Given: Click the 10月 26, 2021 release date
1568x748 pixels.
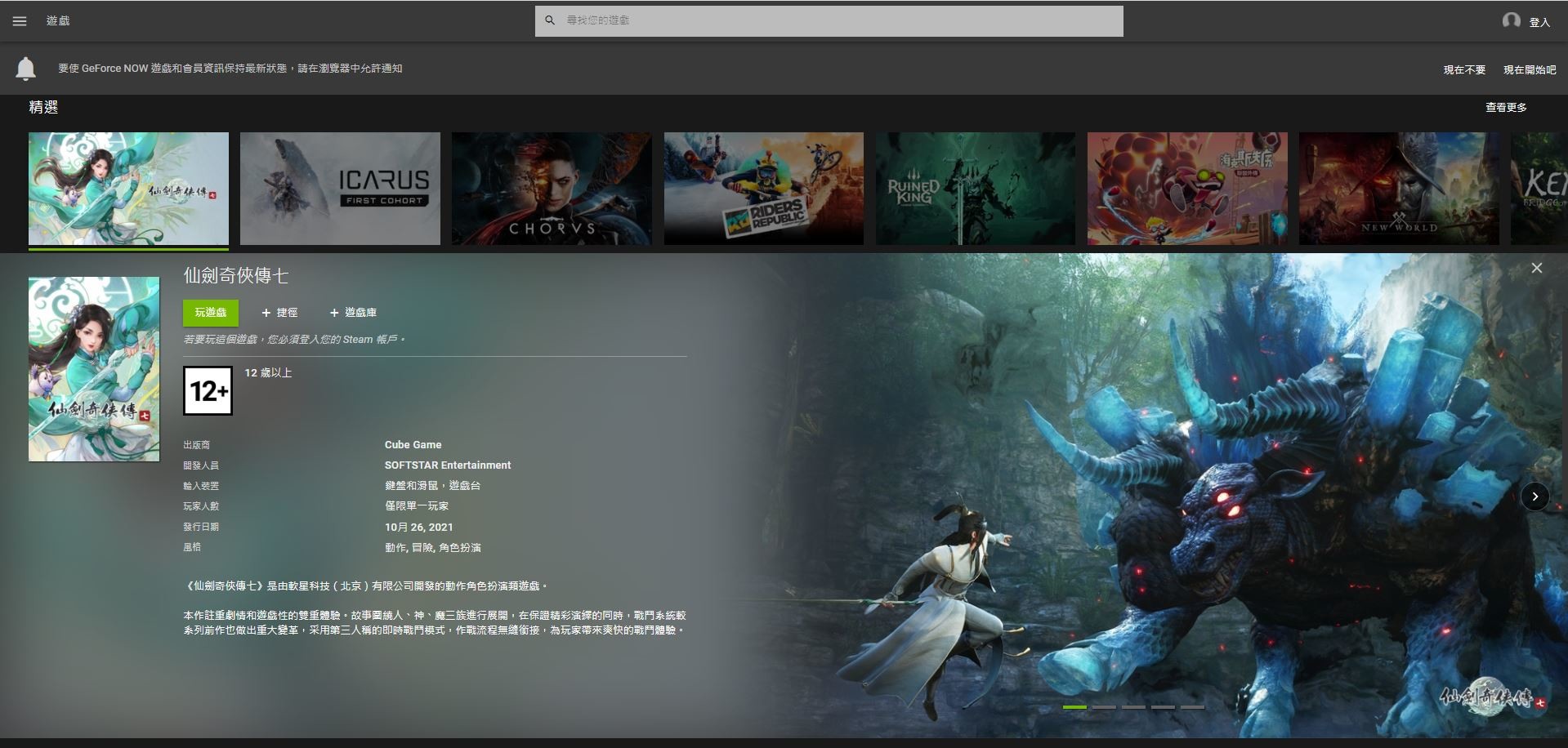Looking at the screenshot, I should 418,528.
